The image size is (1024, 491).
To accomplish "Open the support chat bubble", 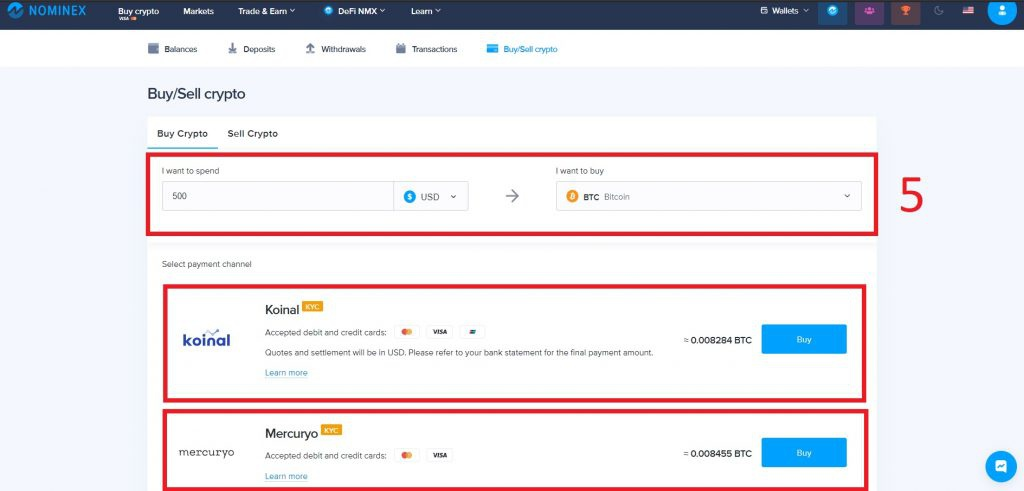I will [1000, 466].
